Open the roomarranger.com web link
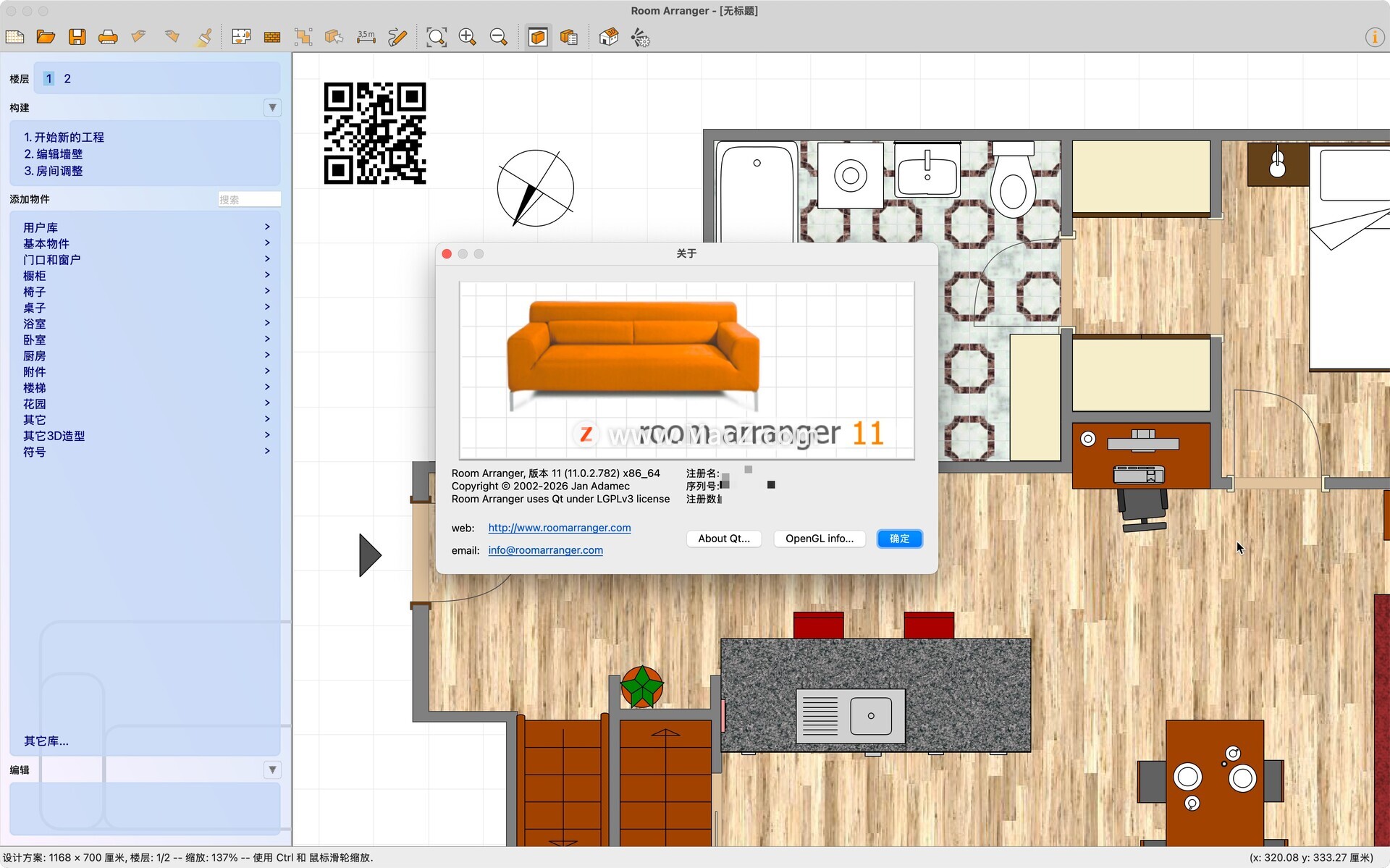 coord(560,528)
